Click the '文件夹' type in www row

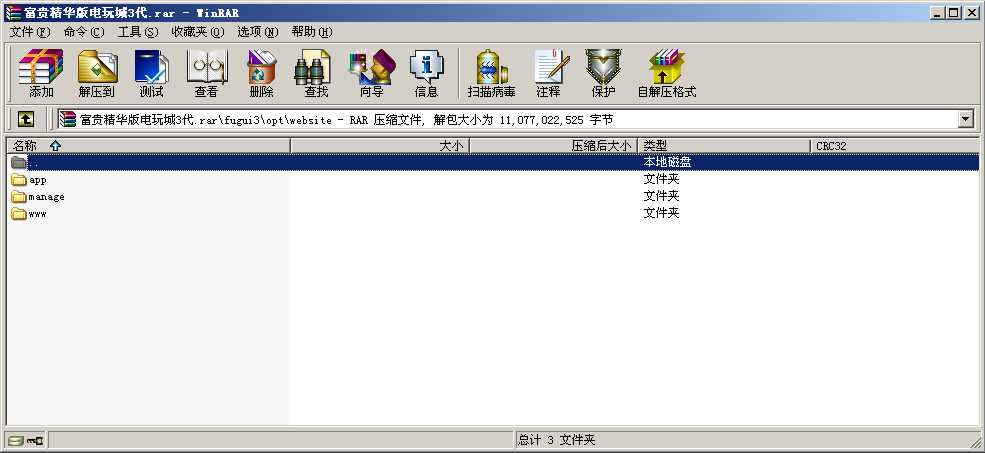pos(661,214)
